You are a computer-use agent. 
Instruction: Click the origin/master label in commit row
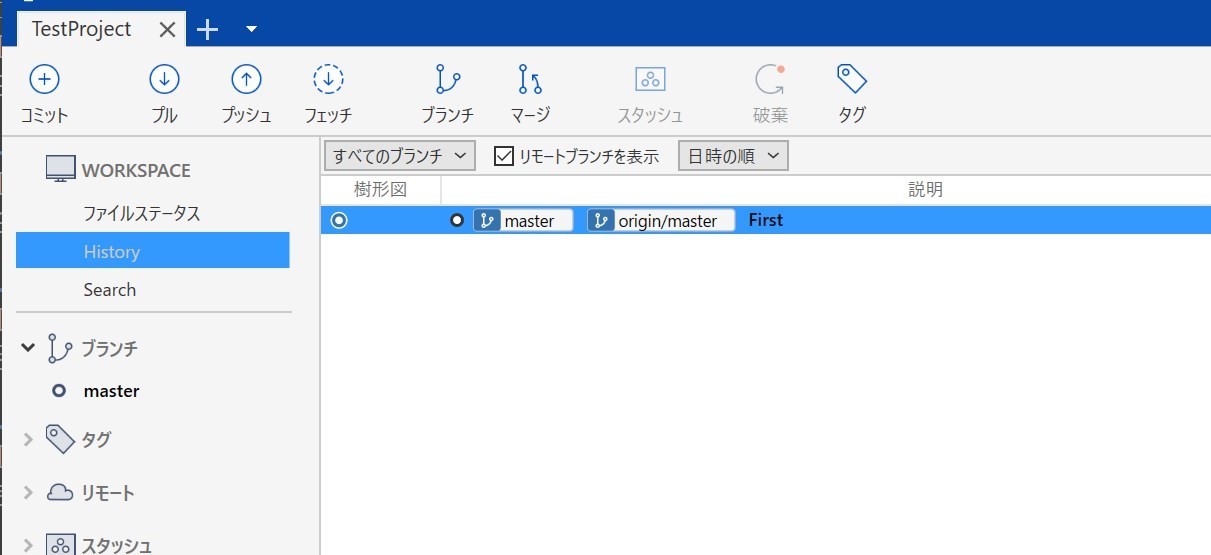pyautogui.click(x=661, y=220)
